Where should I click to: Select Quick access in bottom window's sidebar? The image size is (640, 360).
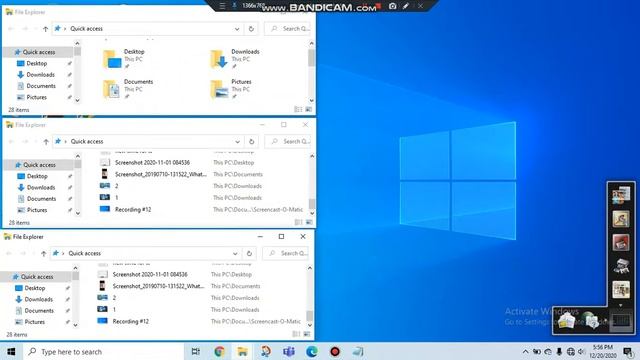pyautogui.click(x=37, y=277)
